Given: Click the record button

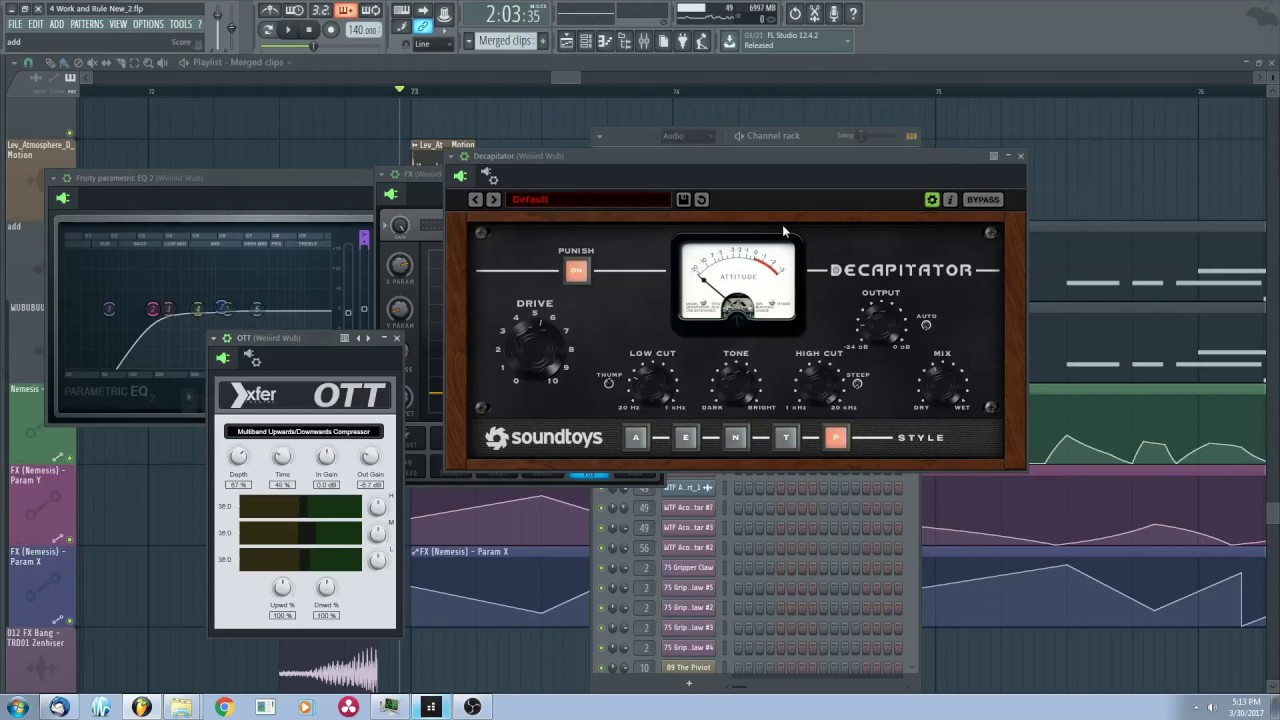Looking at the screenshot, I should (331, 30).
